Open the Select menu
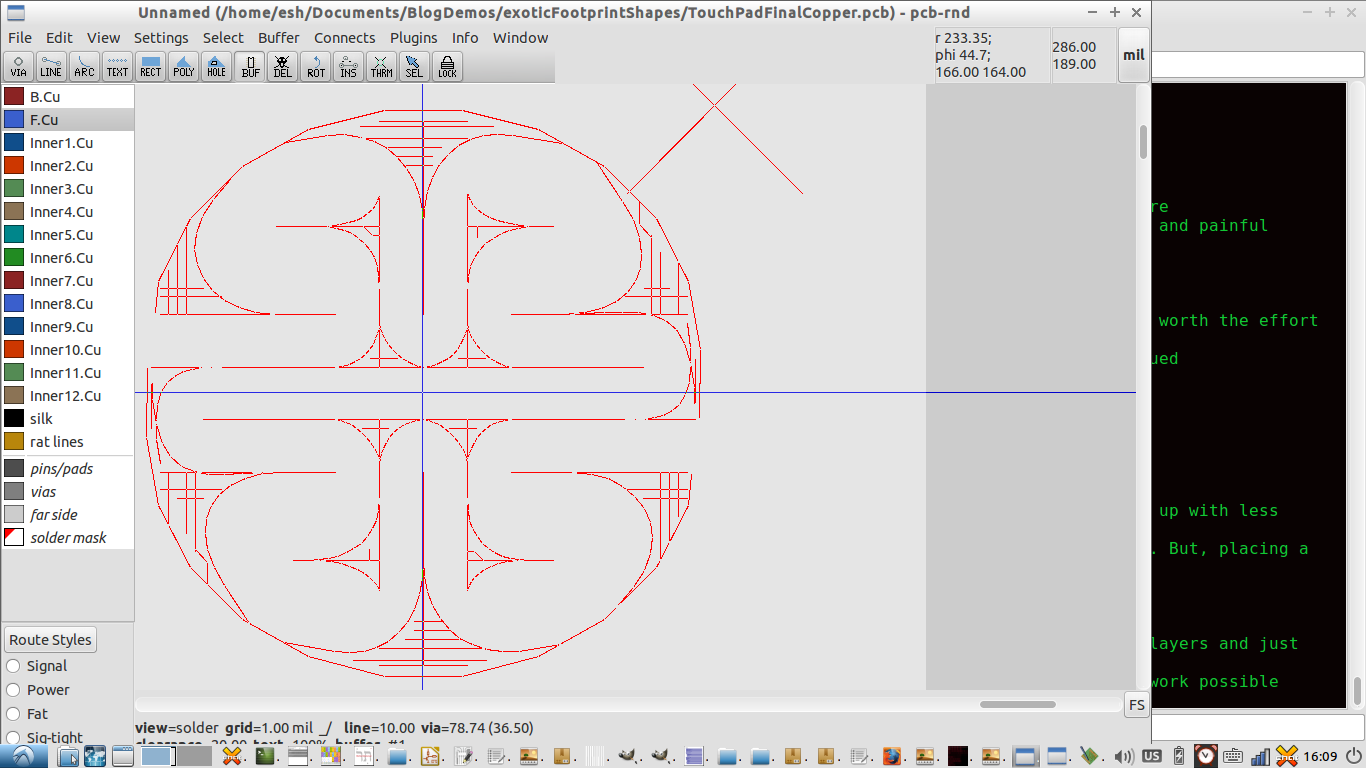The height and width of the screenshot is (768, 1366). click(223, 38)
